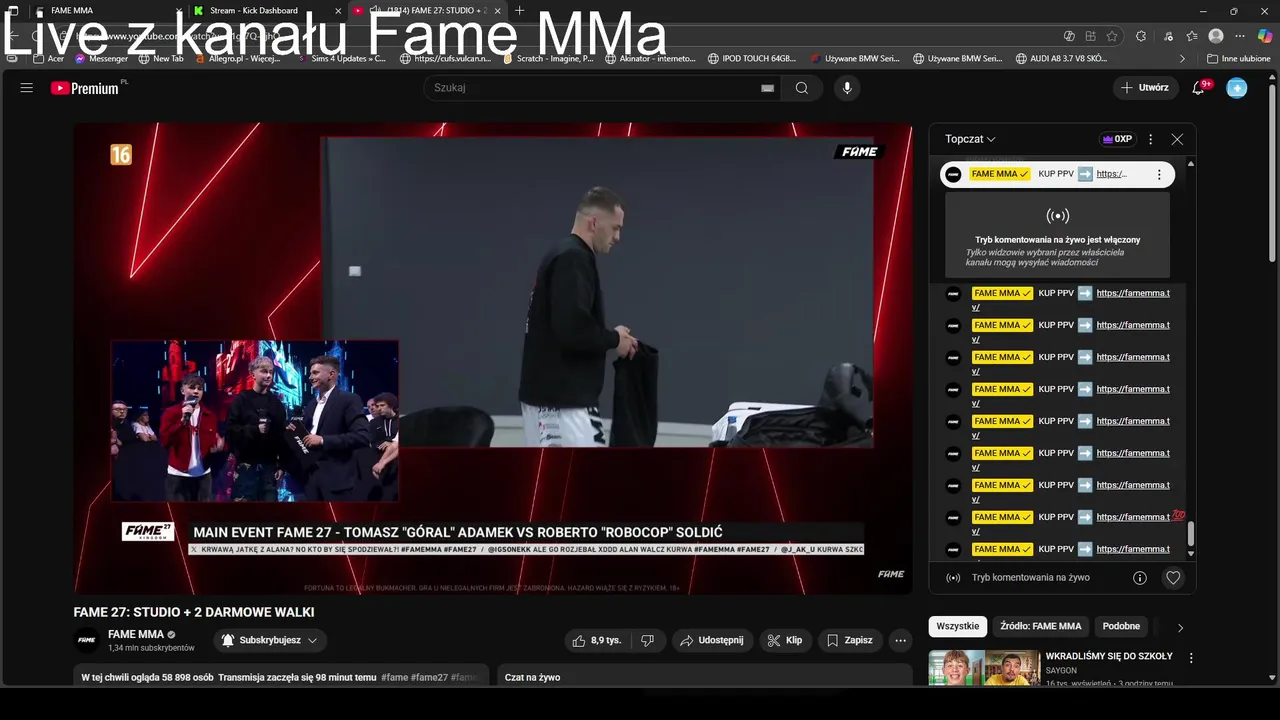
Task: Open the AUDI A8 3.7 V8 bookmark
Action: pyautogui.click(x=1061, y=59)
